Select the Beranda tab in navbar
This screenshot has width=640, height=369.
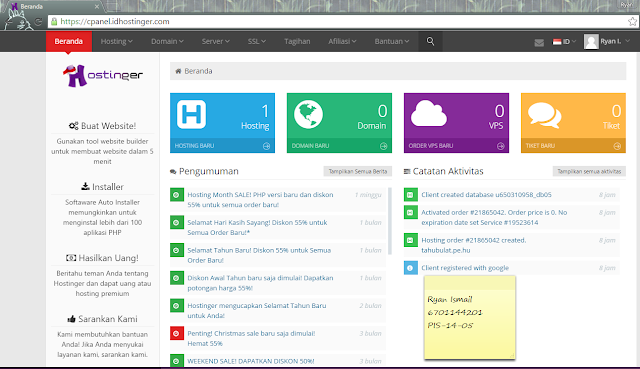tap(69, 41)
